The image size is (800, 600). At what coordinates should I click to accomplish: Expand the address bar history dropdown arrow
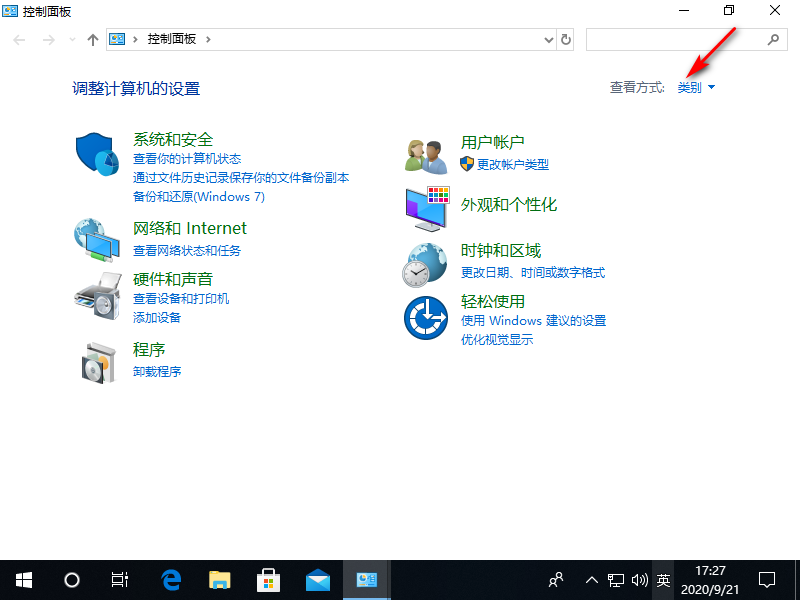click(x=550, y=39)
